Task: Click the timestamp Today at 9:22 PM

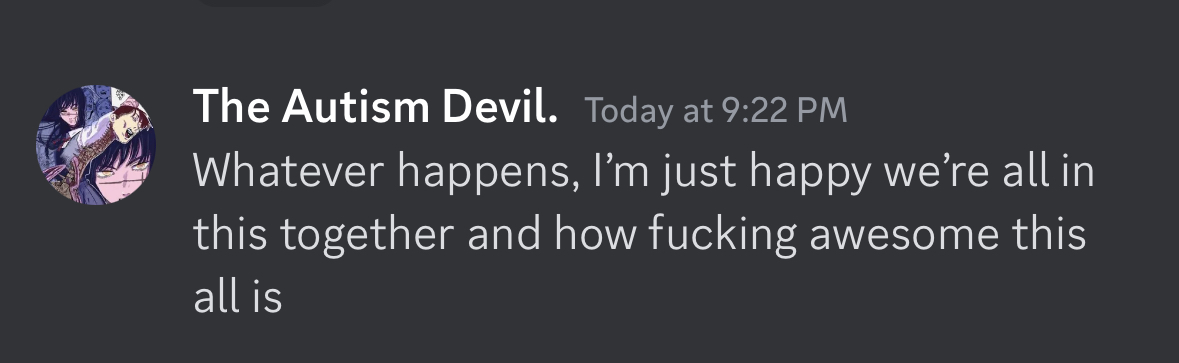Action: click(716, 110)
